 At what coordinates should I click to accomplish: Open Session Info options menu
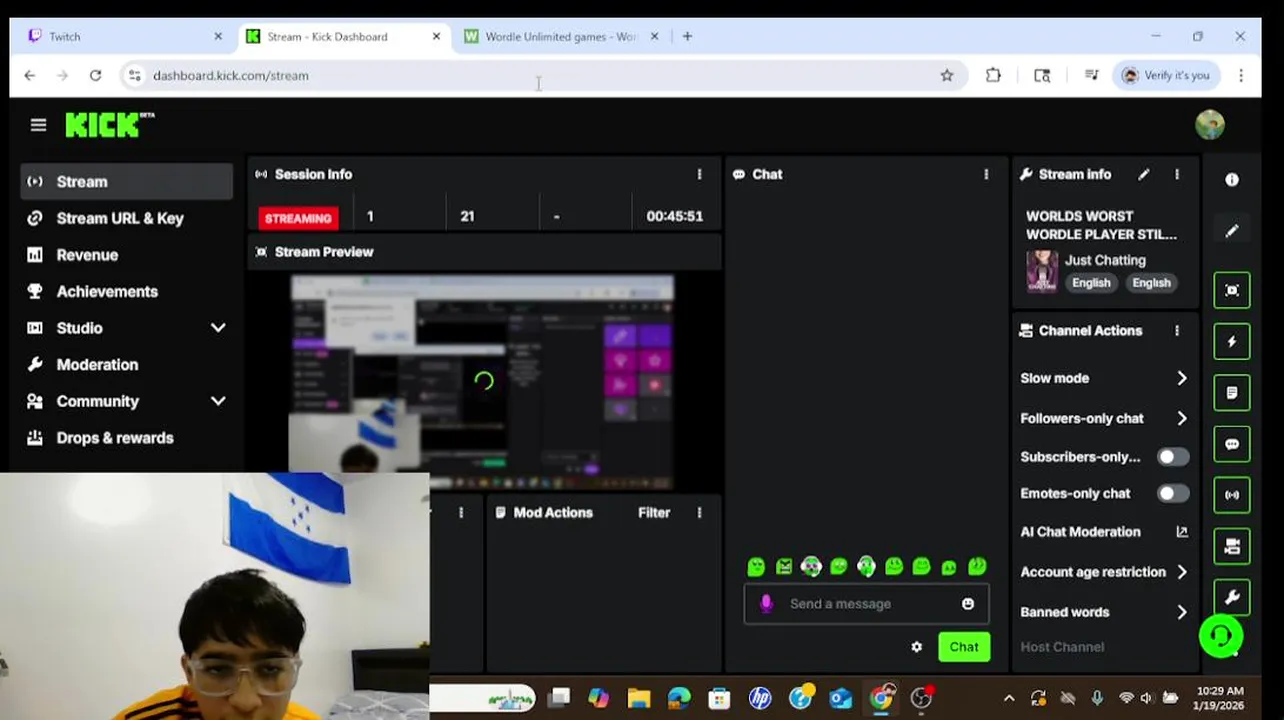(x=699, y=174)
